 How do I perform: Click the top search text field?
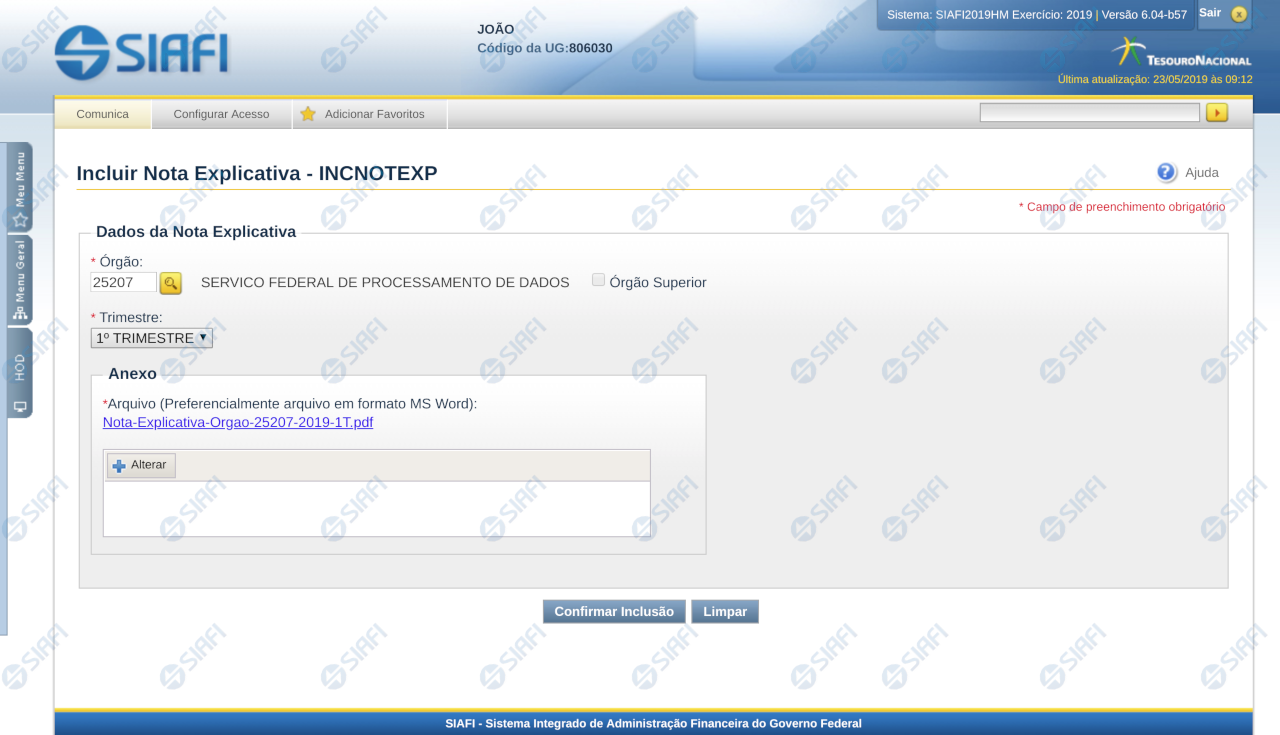coord(1089,113)
